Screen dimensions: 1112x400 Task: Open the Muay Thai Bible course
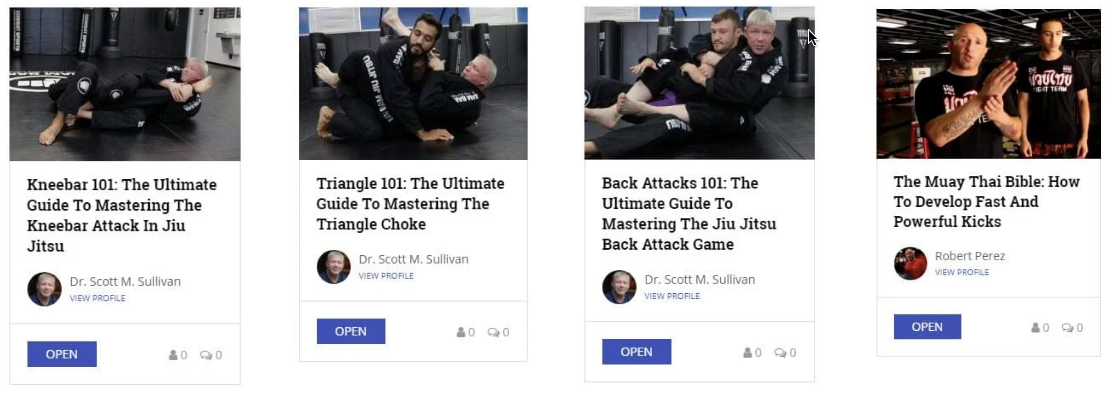pyautogui.click(x=927, y=327)
